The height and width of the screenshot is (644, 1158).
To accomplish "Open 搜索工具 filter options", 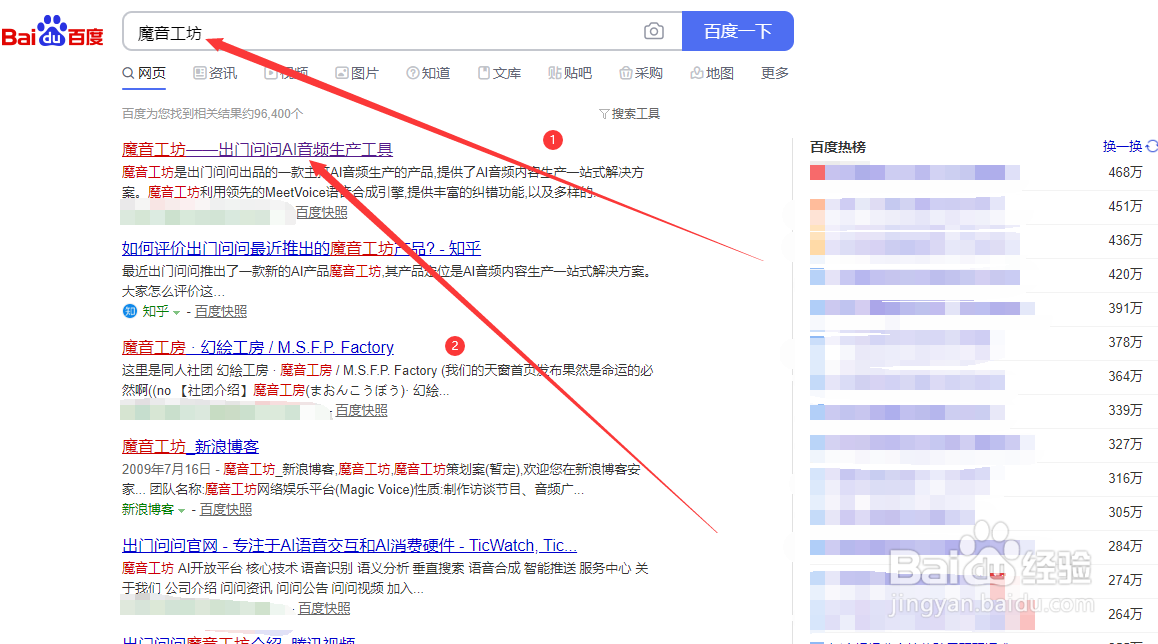I will [629, 114].
